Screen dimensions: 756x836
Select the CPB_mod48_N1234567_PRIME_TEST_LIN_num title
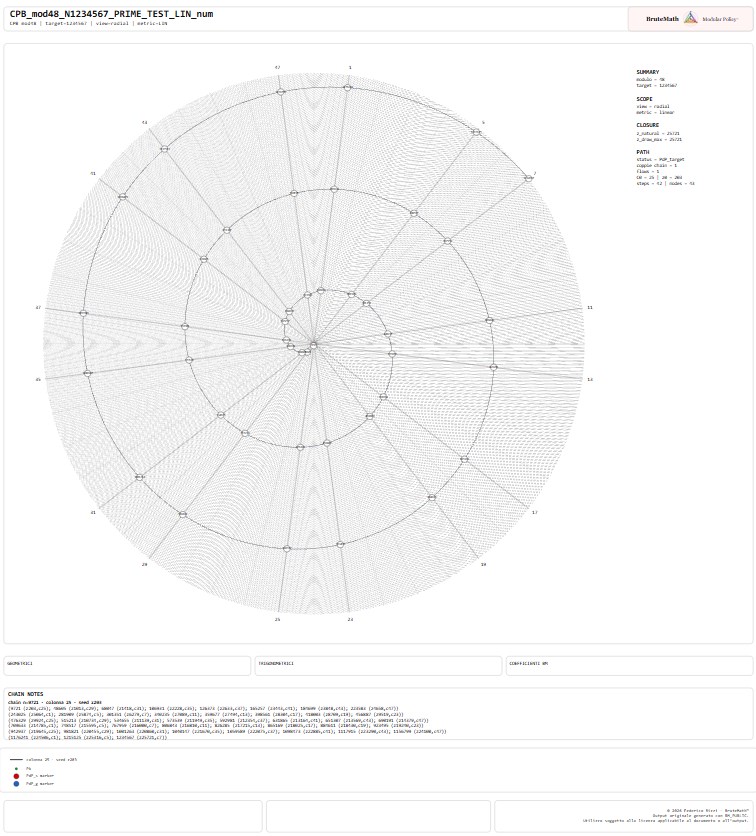tap(111, 14)
